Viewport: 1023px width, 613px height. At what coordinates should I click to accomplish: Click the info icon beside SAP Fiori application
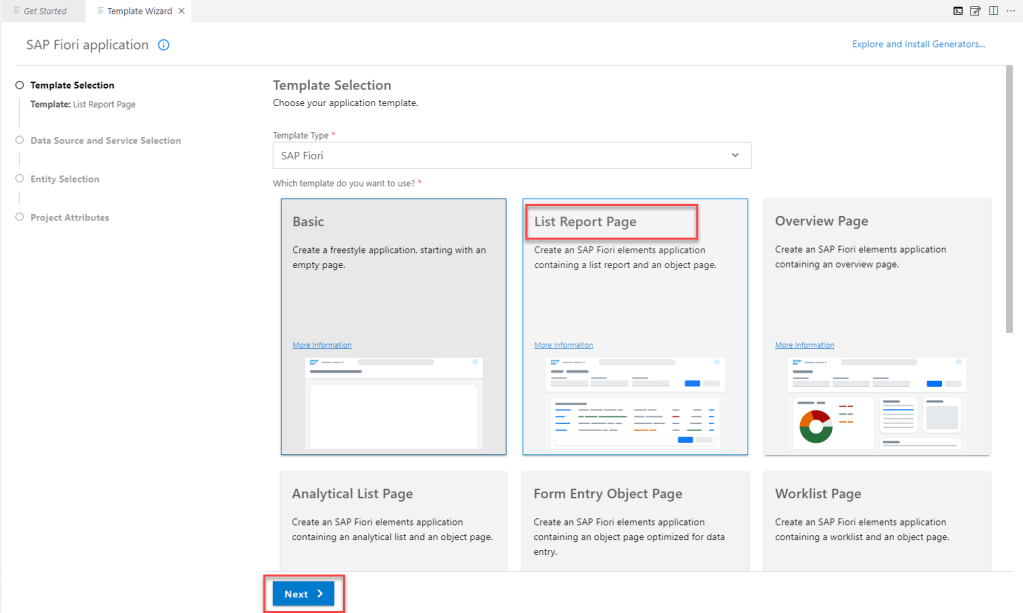(x=164, y=45)
